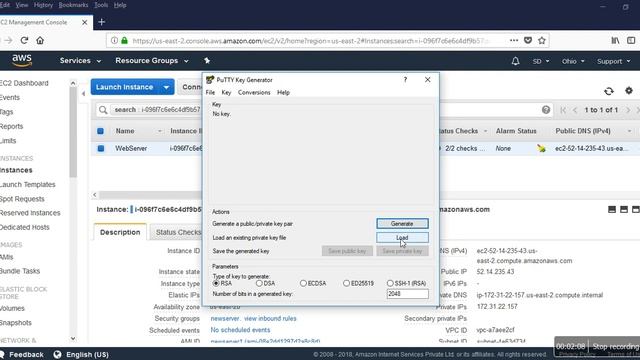
Task: Open Instances in the sidebar
Action: (16, 170)
